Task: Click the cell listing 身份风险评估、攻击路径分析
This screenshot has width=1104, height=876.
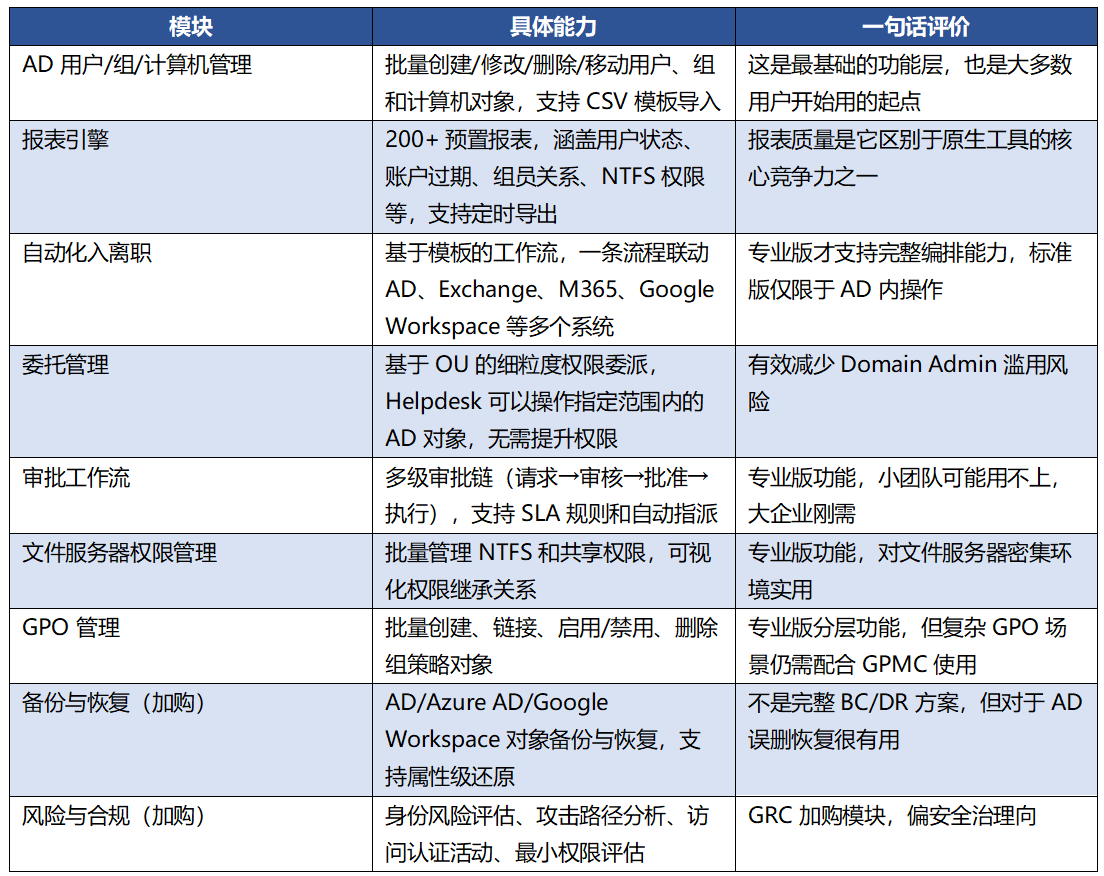Action: [x=553, y=834]
